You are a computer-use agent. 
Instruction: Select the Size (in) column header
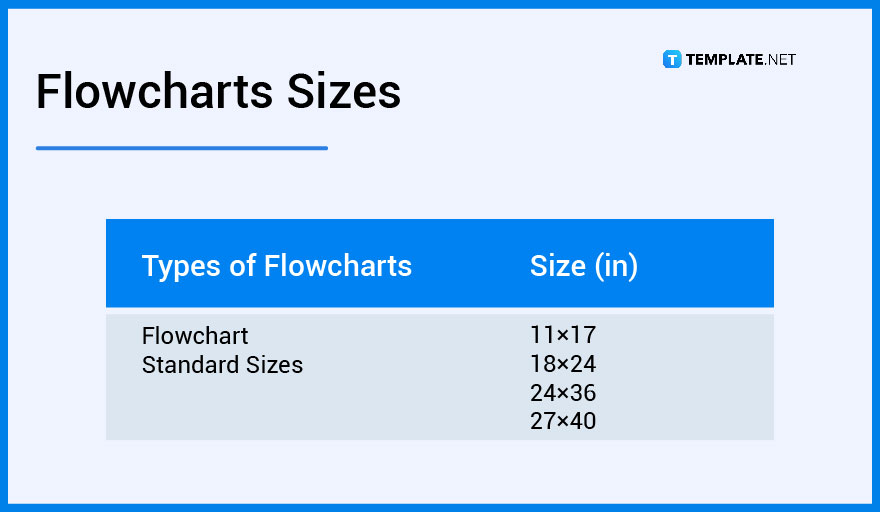pos(584,266)
